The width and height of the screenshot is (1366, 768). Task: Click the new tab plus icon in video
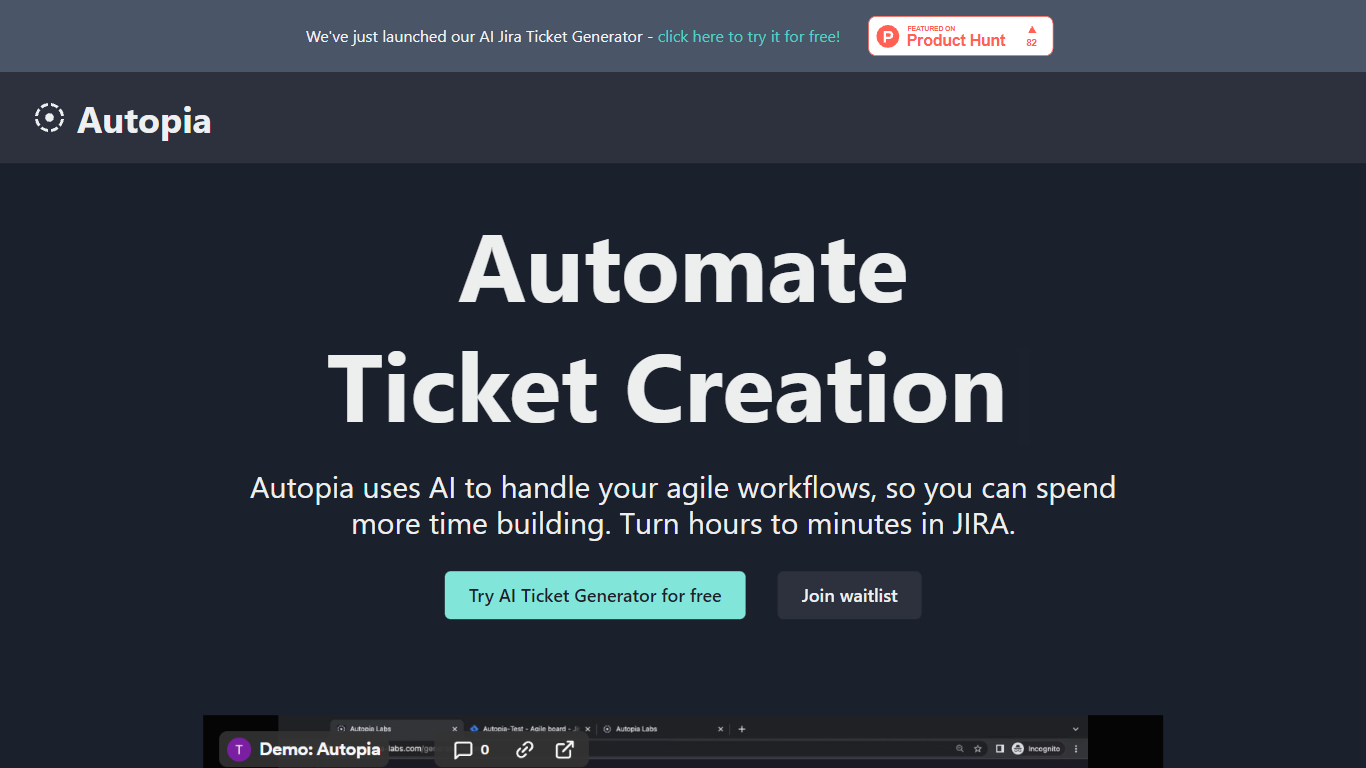coord(742,729)
